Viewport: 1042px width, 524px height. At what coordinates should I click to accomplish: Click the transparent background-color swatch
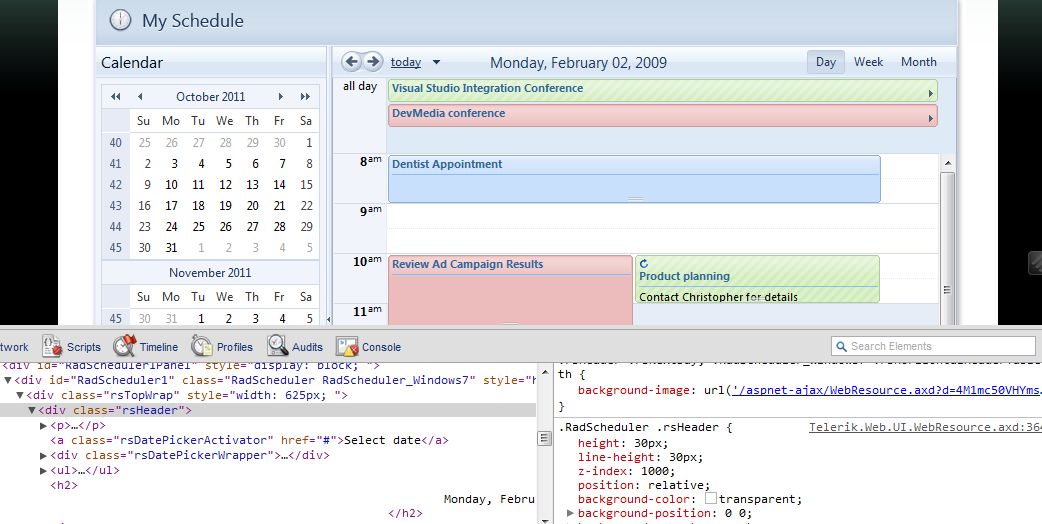click(x=711, y=499)
